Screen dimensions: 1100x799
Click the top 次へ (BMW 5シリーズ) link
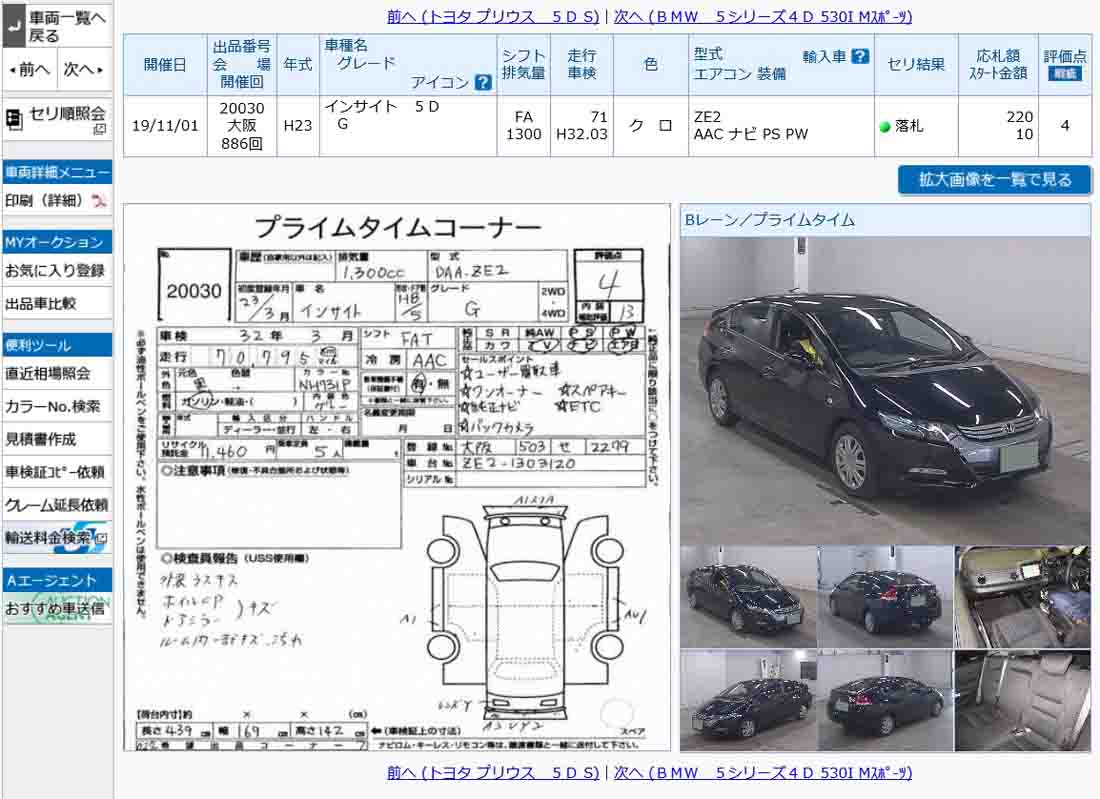point(763,16)
